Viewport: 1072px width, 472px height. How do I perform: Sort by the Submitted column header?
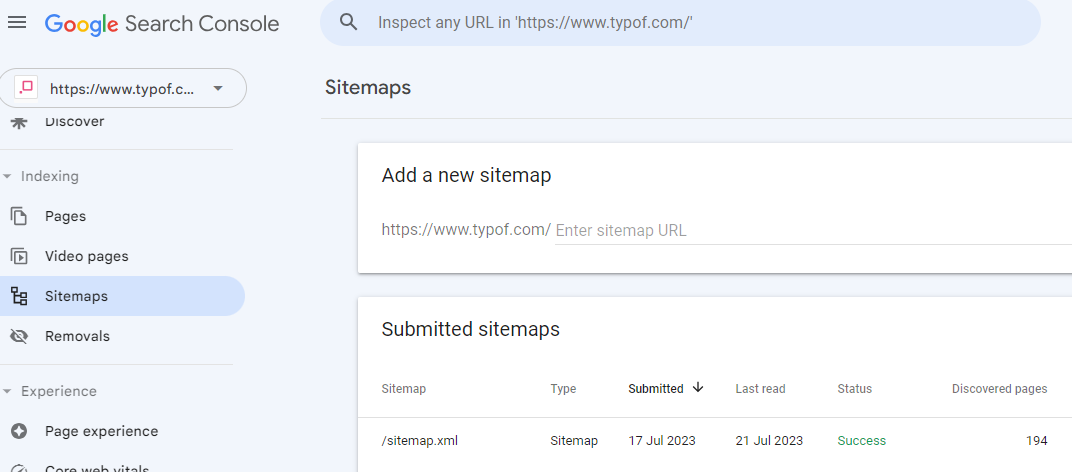pyautogui.click(x=656, y=389)
